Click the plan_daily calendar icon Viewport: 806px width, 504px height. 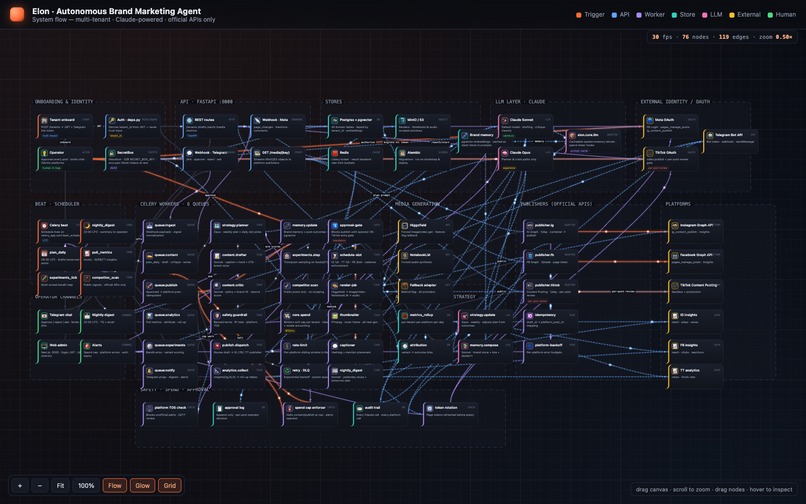(45, 253)
